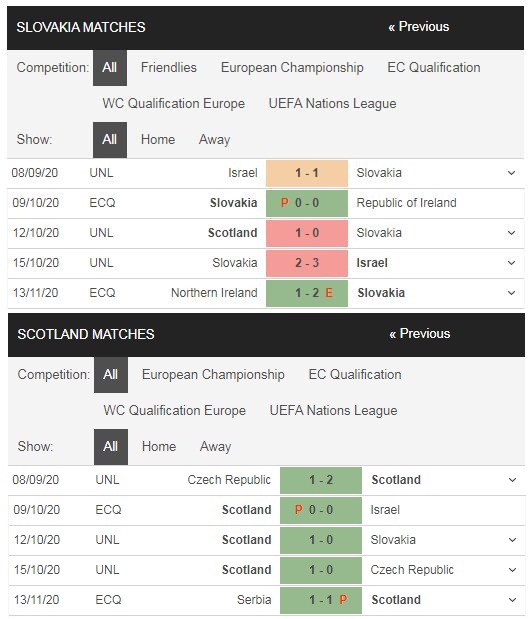The height and width of the screenshot is (619, 532).
Task: Open the Republic of Ireland team link
Action: (406, 203)
